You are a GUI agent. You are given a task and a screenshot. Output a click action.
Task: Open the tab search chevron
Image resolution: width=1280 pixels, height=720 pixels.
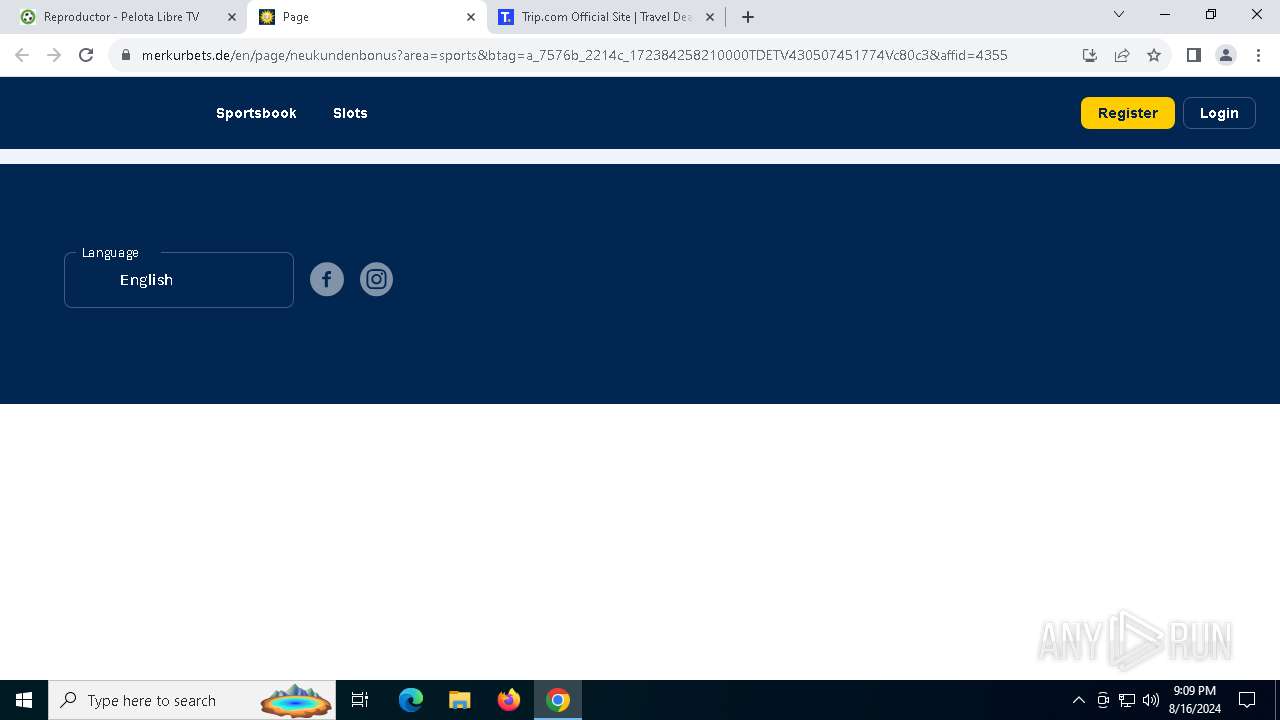point(1119,15)
